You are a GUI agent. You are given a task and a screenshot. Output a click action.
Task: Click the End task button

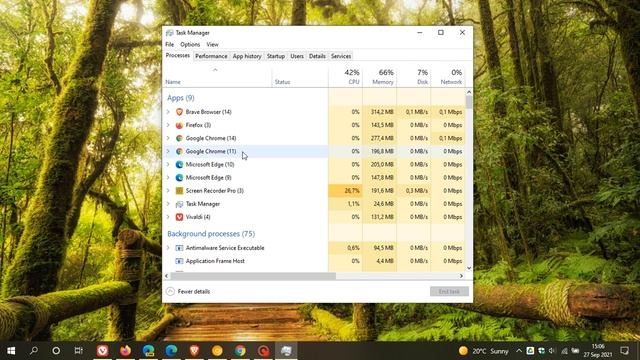(x=449, y=291)
